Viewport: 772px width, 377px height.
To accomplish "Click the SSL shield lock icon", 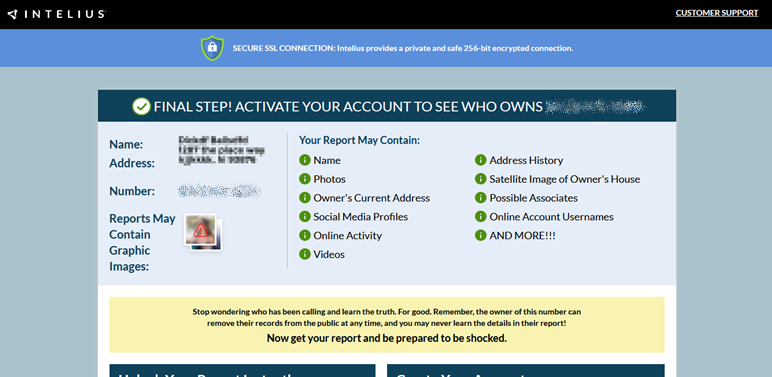I will click(x=212, y=48).
